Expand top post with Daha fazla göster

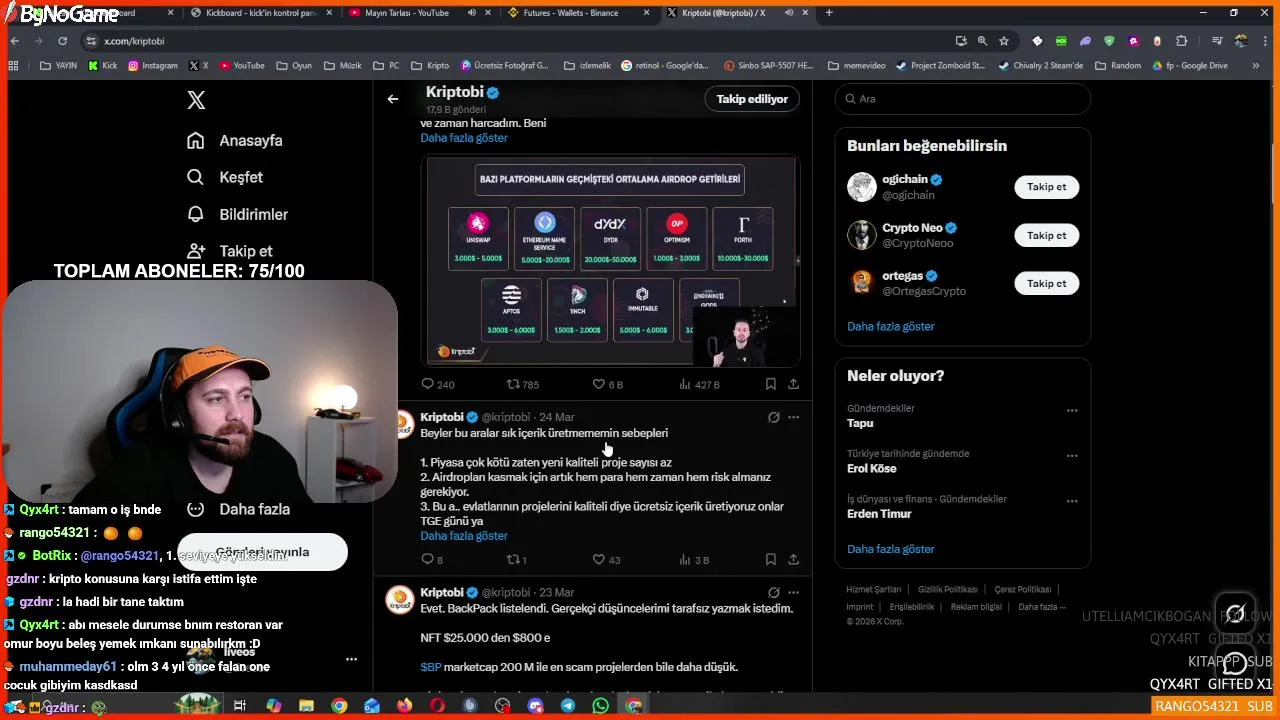pyautogui.click(x=464, y=138)
